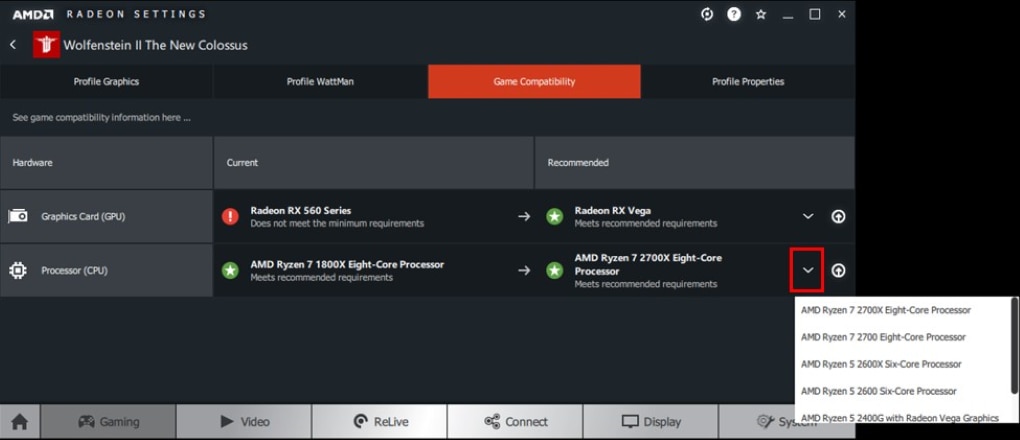Click the Wolfenstein II game logo icon
This screenshot has width=1020, height=440.
click(47, 45)
